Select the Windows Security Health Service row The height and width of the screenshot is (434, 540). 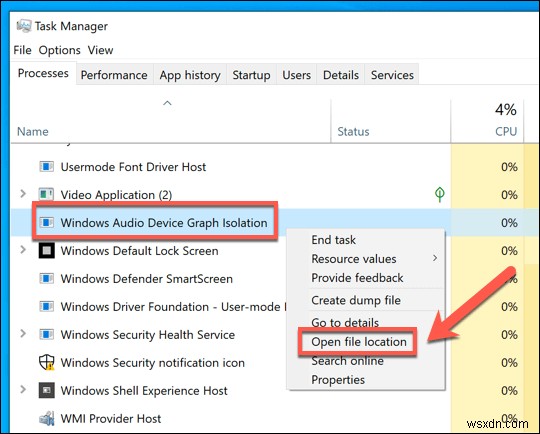click(x=275, y=334)
